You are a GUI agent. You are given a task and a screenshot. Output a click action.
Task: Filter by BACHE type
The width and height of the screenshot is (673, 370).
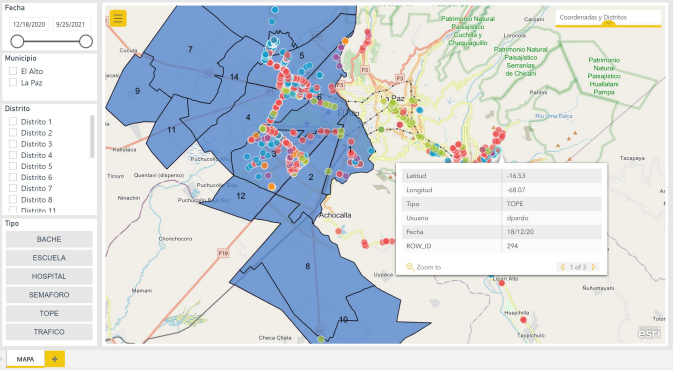click(49, 239)
